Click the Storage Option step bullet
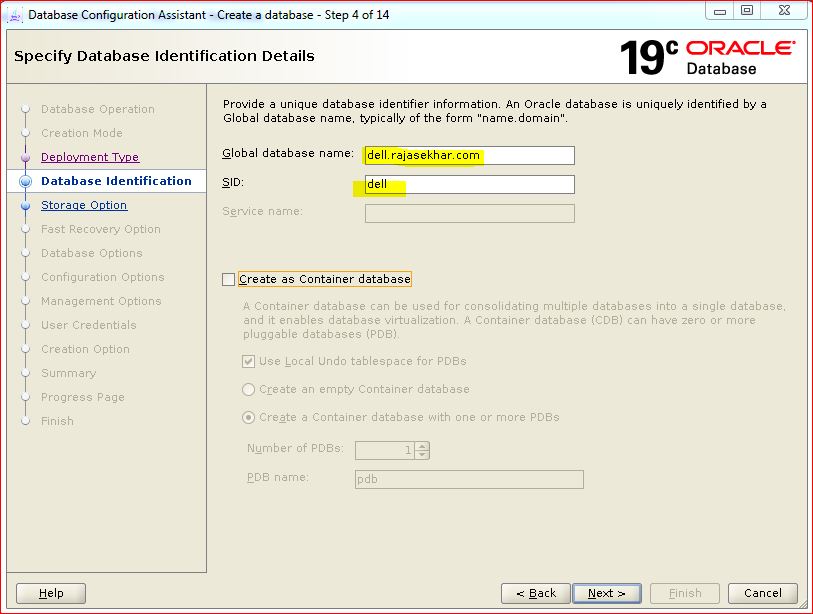The width and height of the screenshot is (813, 614). (26, 206)
